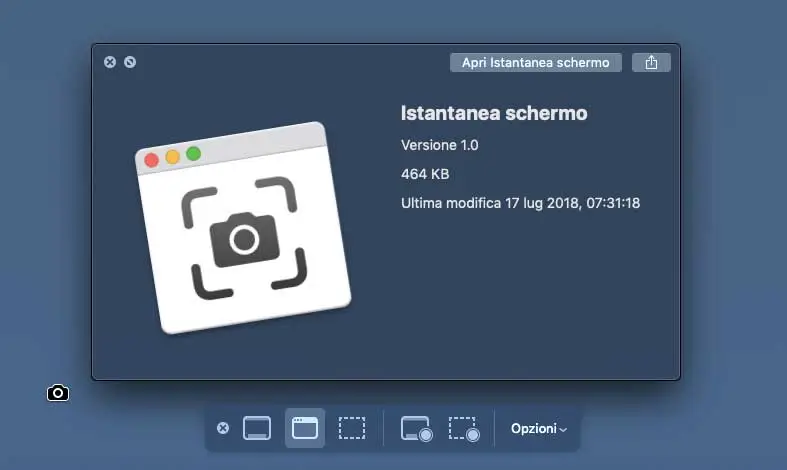The height and width of the screenshot is (470, 787).
Task: Click the Istantanea schermo app icon
Action: point(243,228)
